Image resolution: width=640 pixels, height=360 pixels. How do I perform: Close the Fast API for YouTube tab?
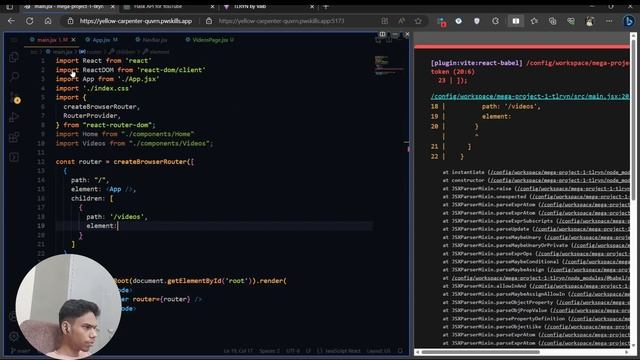point(212,7)
